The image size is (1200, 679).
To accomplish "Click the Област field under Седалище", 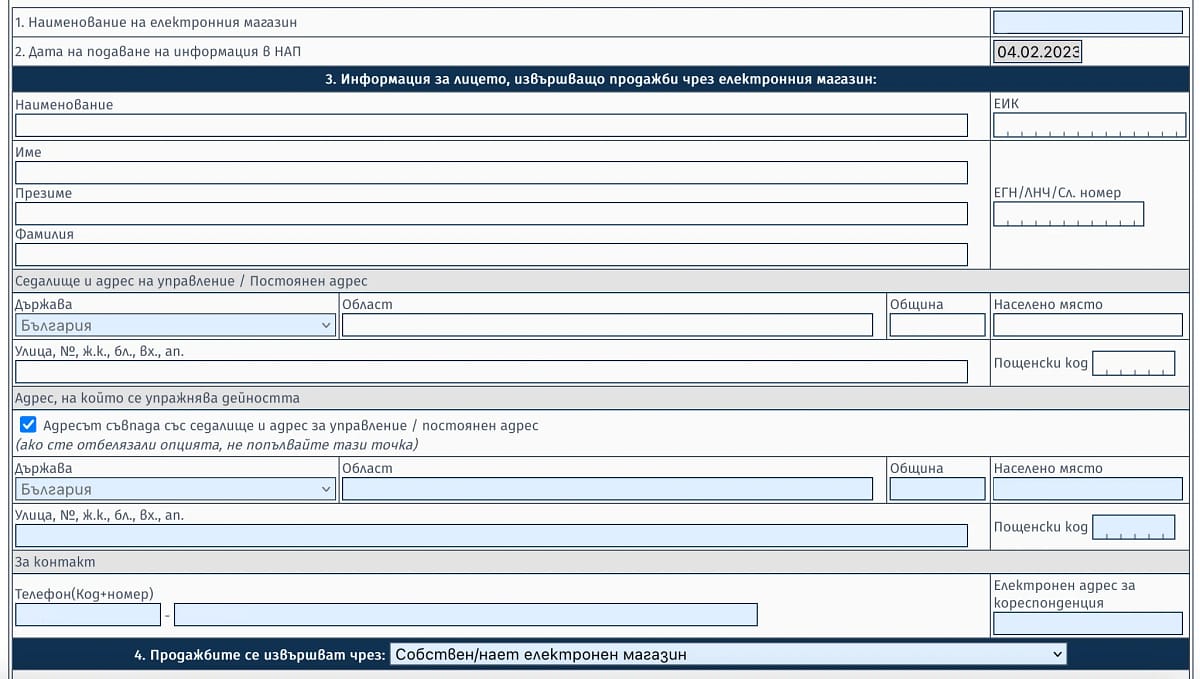I will [x=607, y=325].
